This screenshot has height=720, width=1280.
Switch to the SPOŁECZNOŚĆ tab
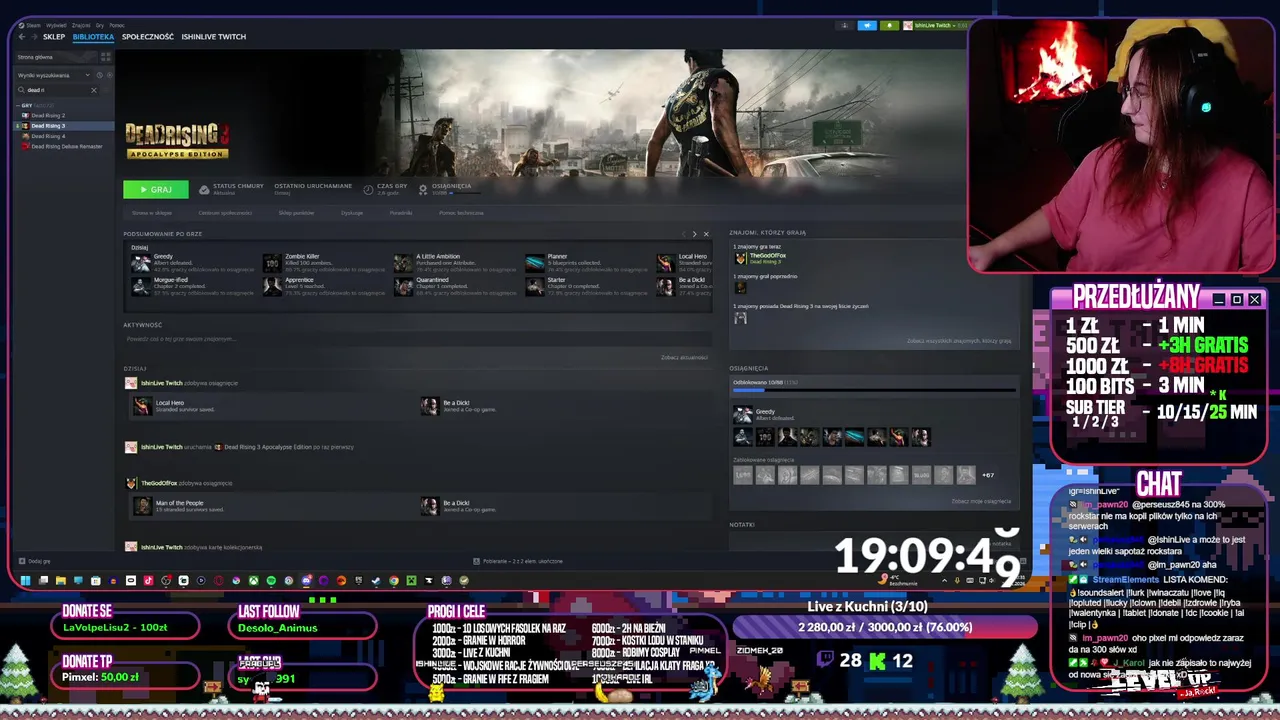148,37
